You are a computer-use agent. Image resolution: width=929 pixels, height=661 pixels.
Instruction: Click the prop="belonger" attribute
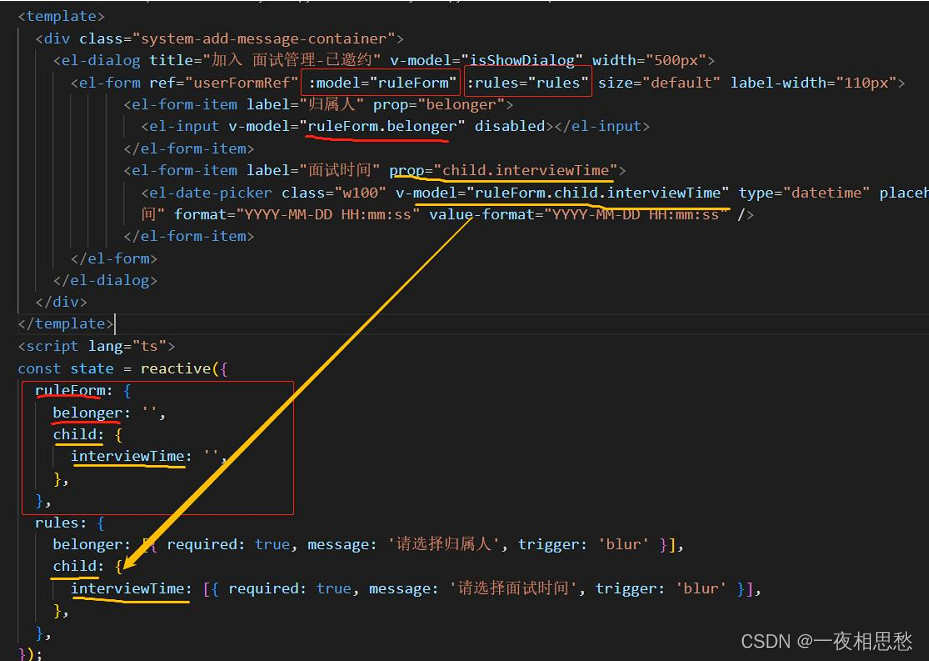[x=438, y=104]
